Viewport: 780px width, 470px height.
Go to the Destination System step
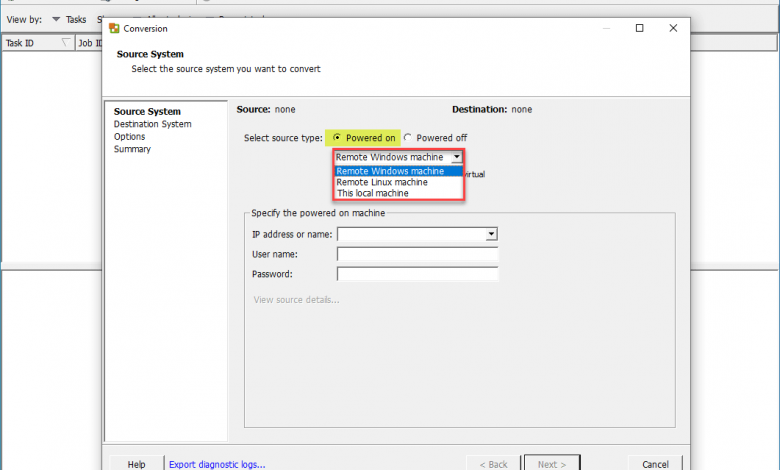coord(152,124)
